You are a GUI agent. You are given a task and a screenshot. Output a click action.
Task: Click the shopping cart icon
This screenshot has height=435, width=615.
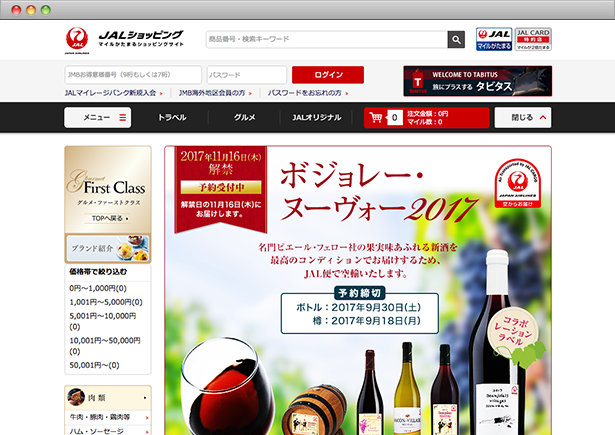[x=375, y=117]
